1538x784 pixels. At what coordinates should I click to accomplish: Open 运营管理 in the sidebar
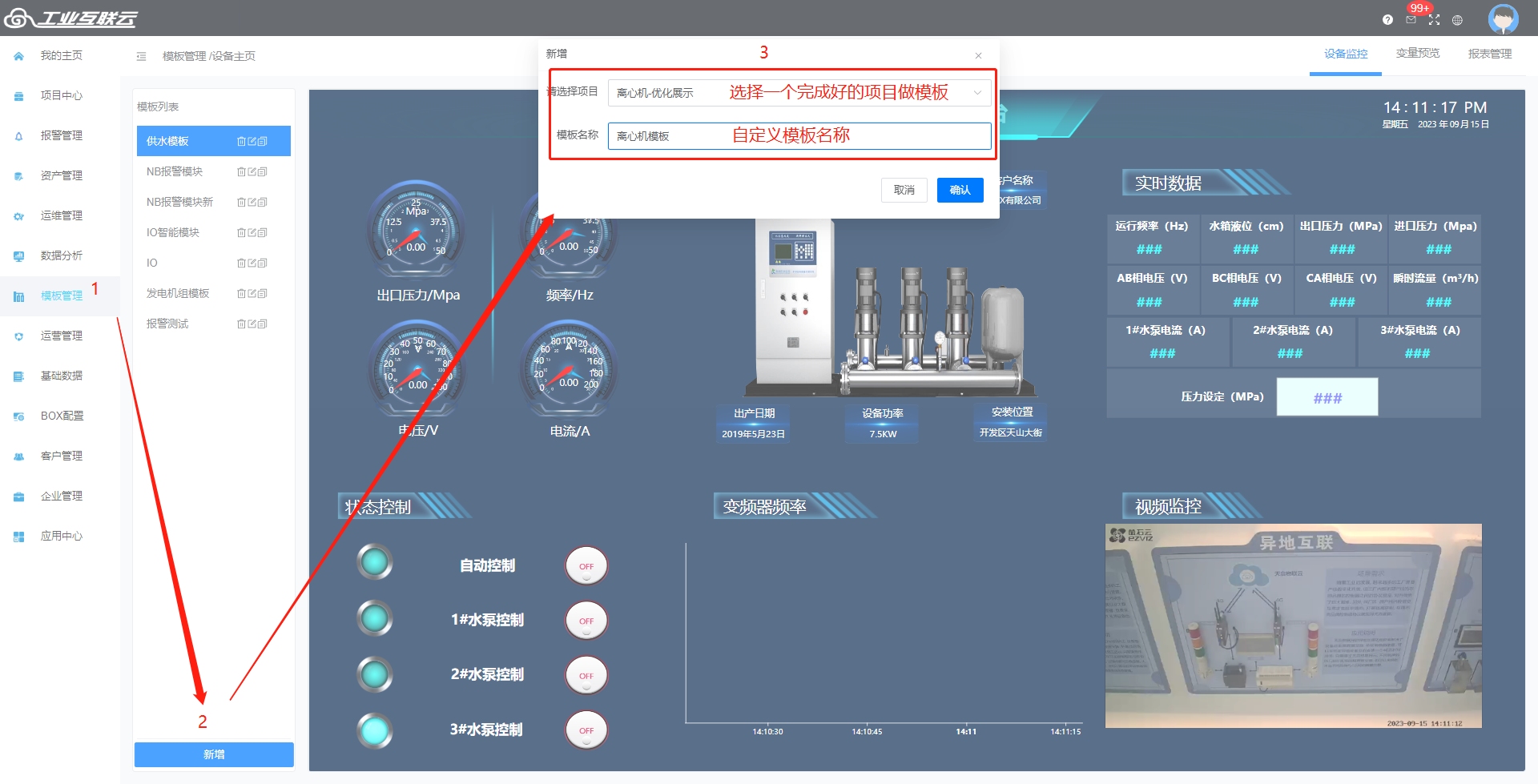(x=61, y=336)
